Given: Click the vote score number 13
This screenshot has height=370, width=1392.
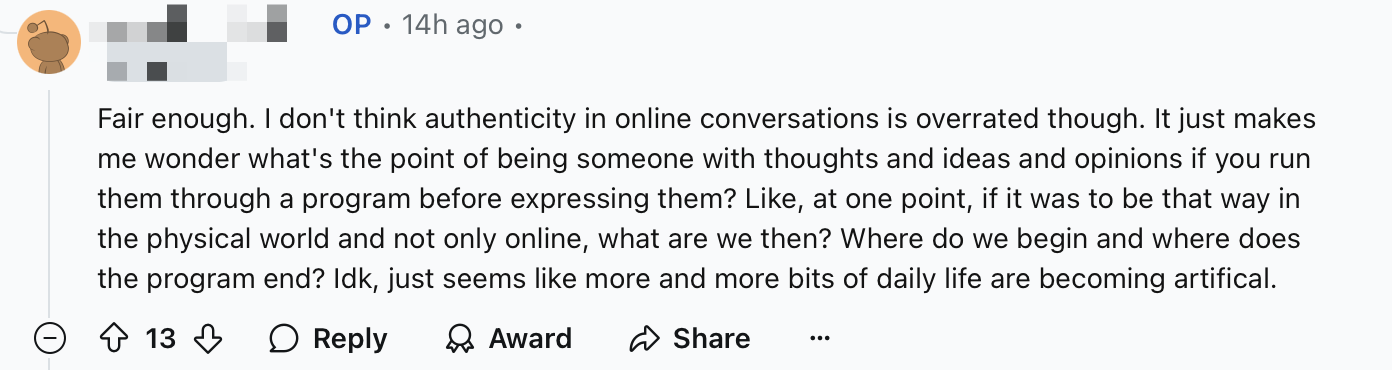Looking at the screenshot, I should [160, 339].
